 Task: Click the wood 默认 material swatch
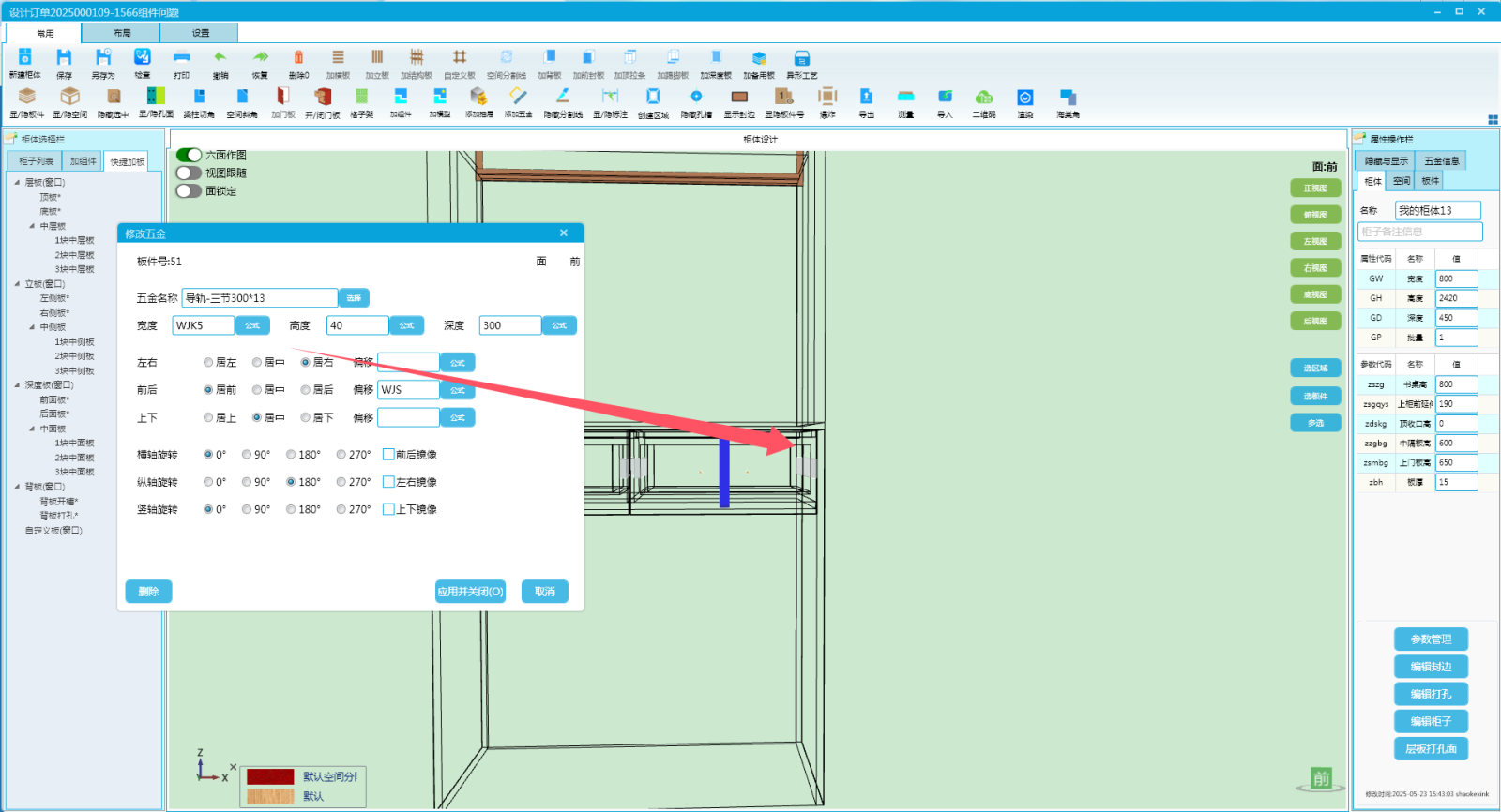270,796
